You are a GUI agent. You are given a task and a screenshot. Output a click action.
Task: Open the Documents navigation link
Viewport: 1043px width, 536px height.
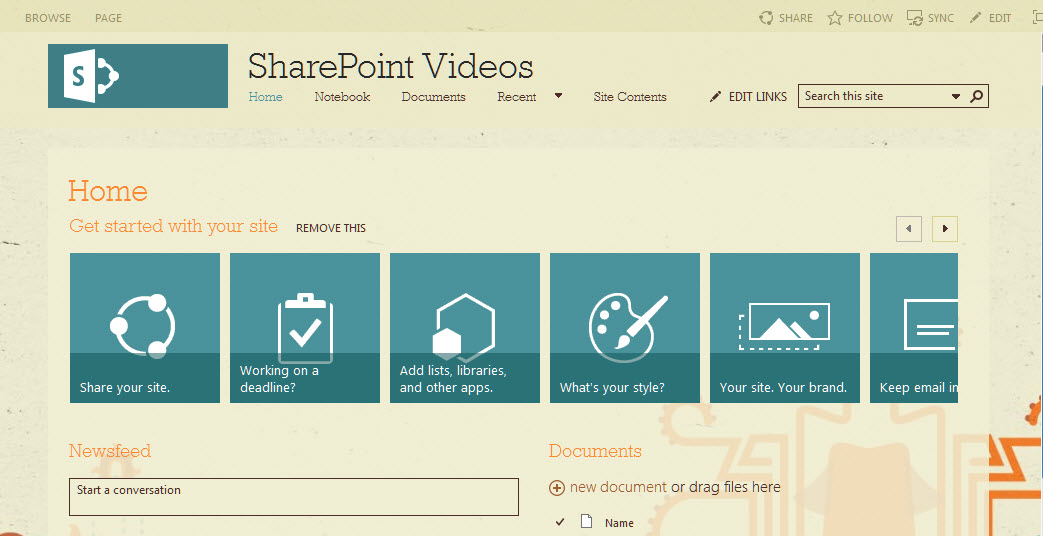point(433,96)
